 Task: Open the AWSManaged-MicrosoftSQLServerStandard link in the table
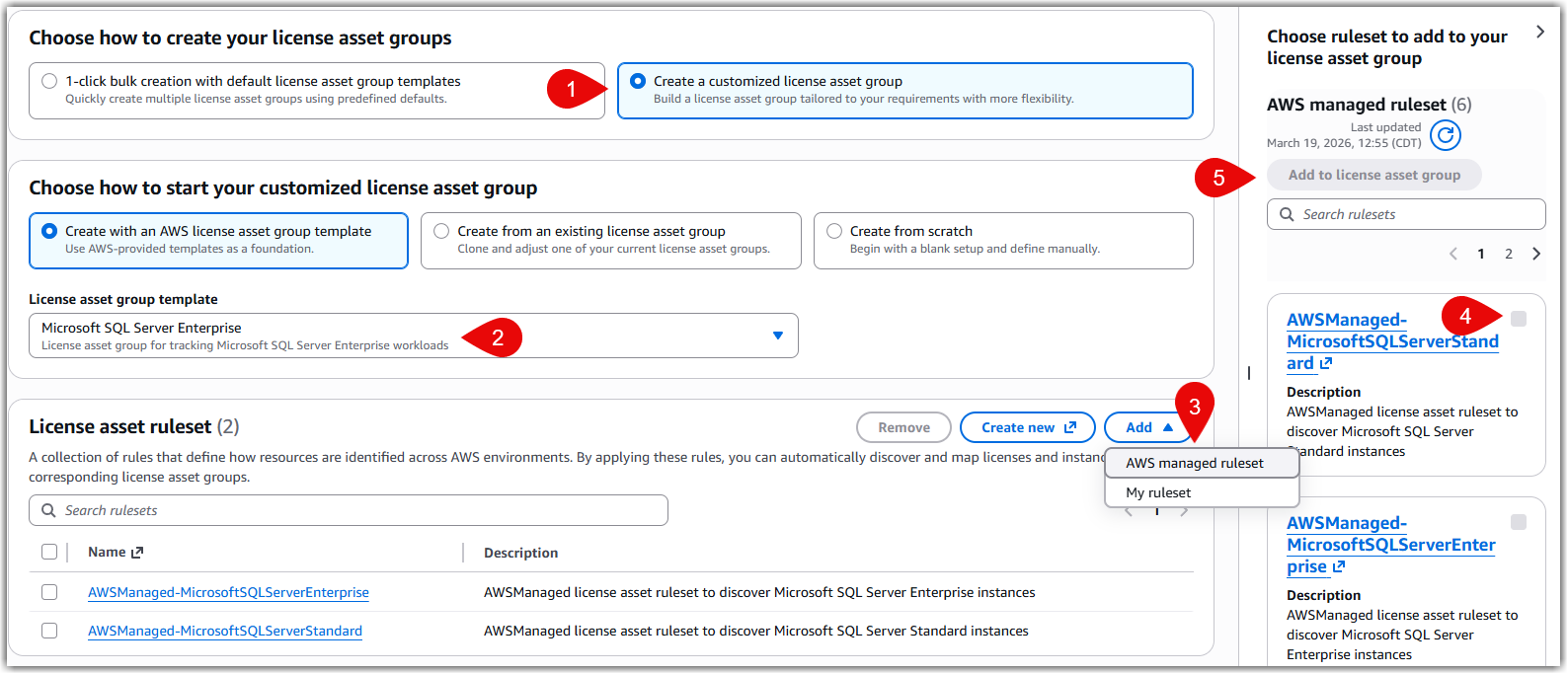[x=225, y=631]
